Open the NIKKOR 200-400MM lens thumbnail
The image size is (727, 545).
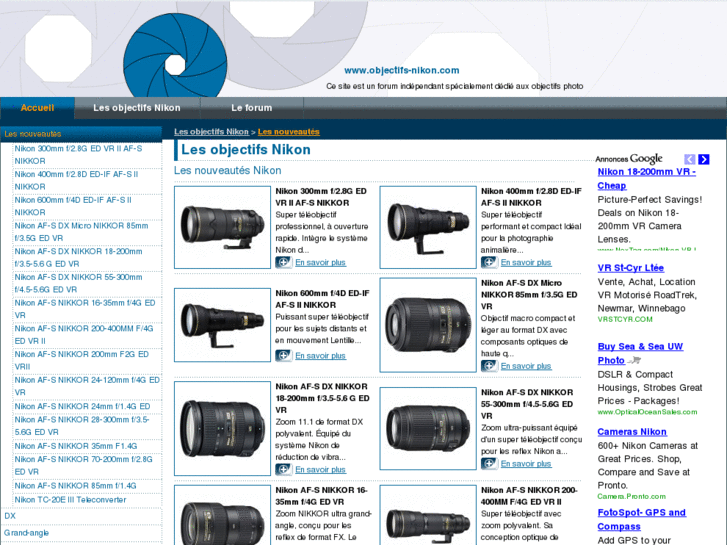tap(428, 515)
